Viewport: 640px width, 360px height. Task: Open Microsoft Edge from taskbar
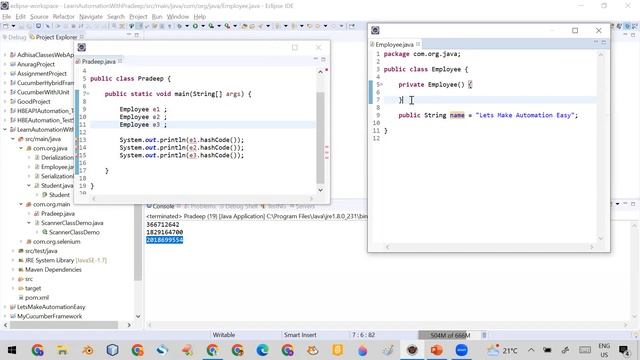pos(262,350)
